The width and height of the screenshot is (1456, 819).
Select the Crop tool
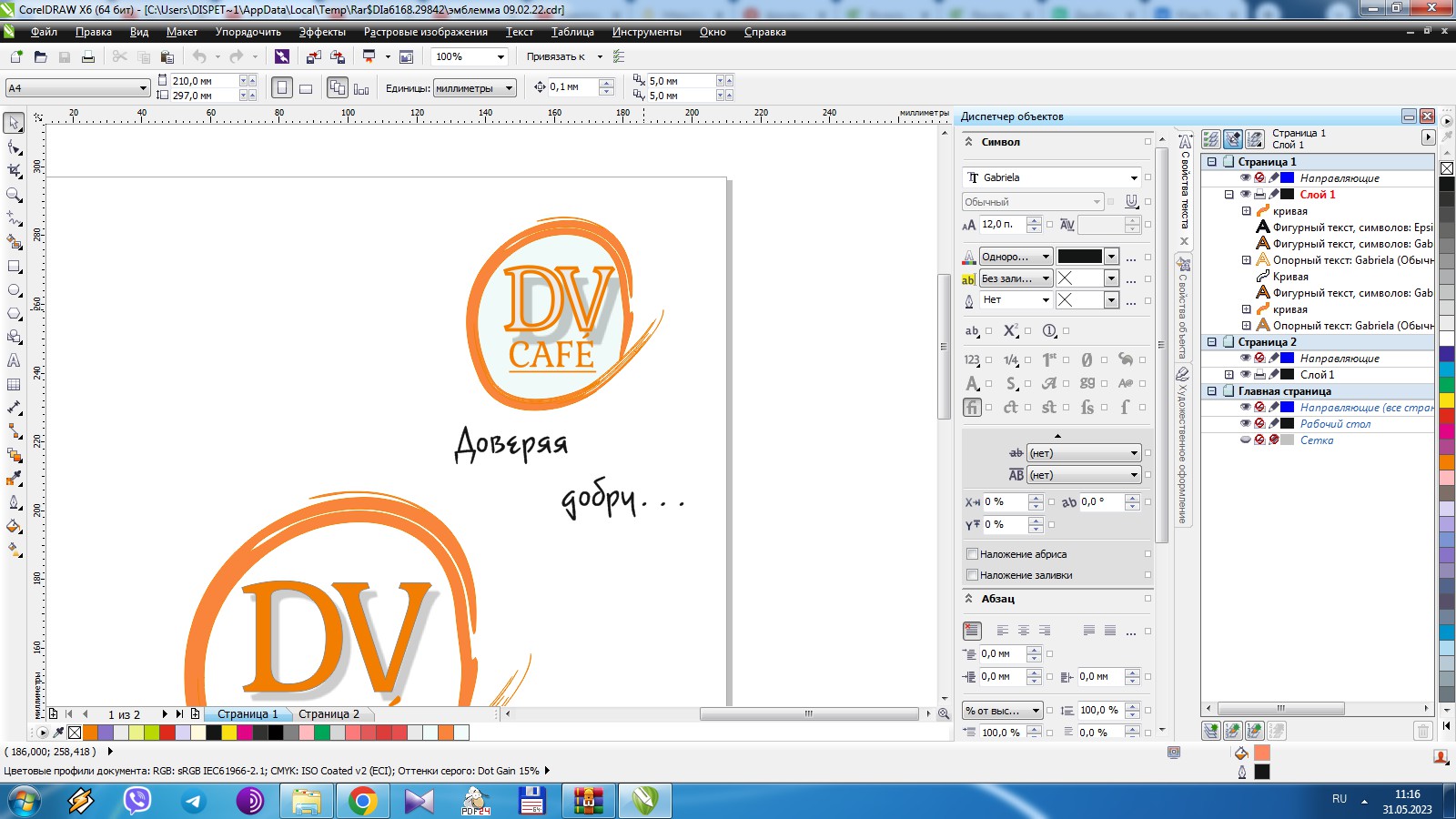pyautogui.click(x=14, y=170)
